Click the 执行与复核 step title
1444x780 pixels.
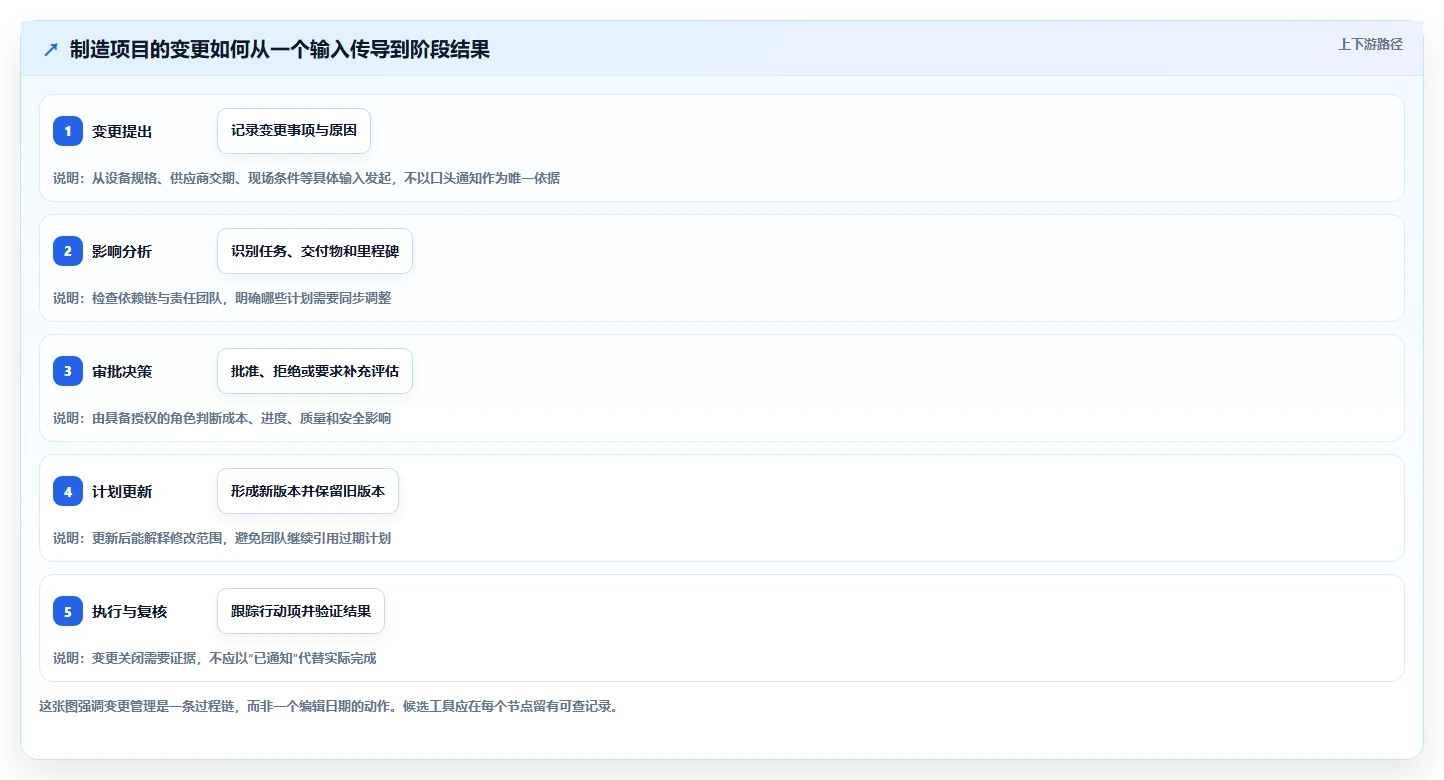[x=130, y=611]
